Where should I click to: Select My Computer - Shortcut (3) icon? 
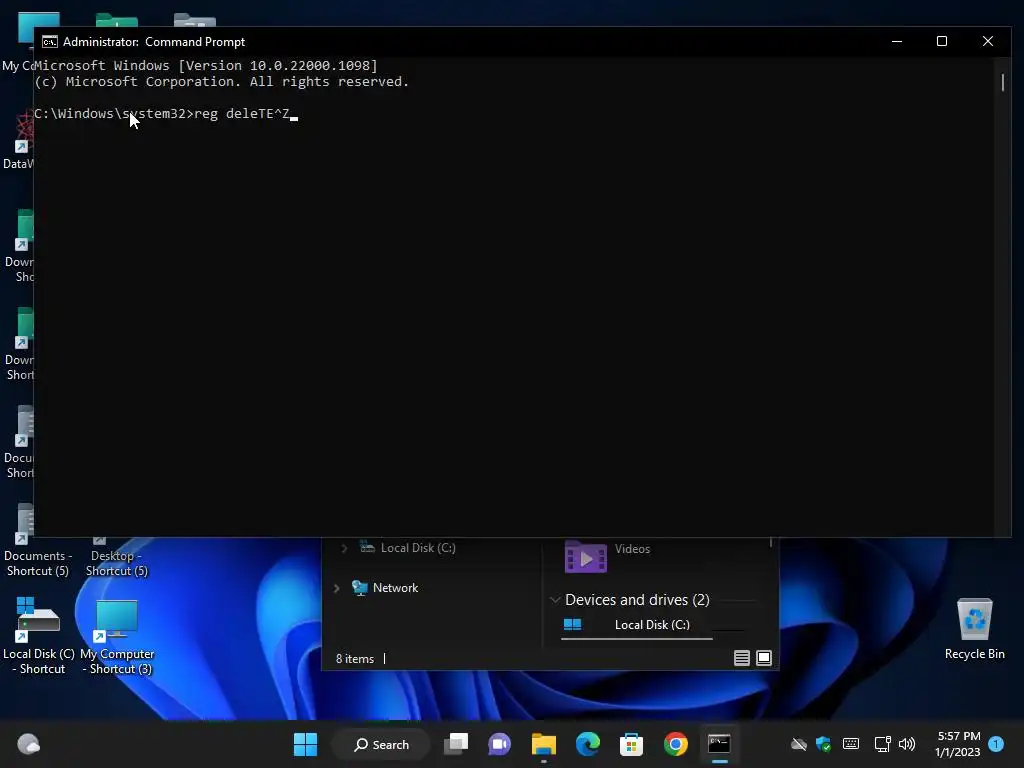(118, 637)
